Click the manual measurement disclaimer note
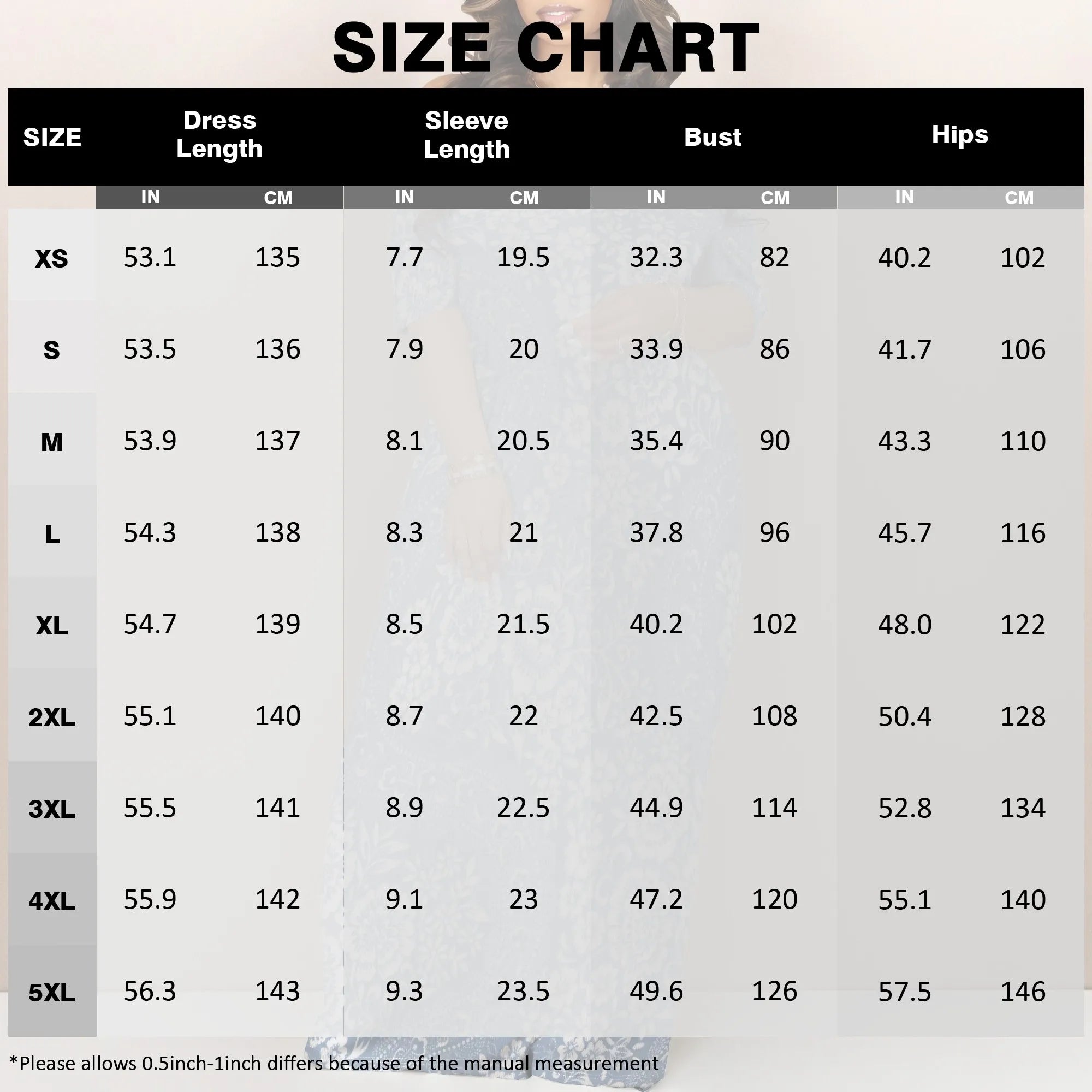The width and height of the screenshot is (1092, 1092). point(334,1063)
